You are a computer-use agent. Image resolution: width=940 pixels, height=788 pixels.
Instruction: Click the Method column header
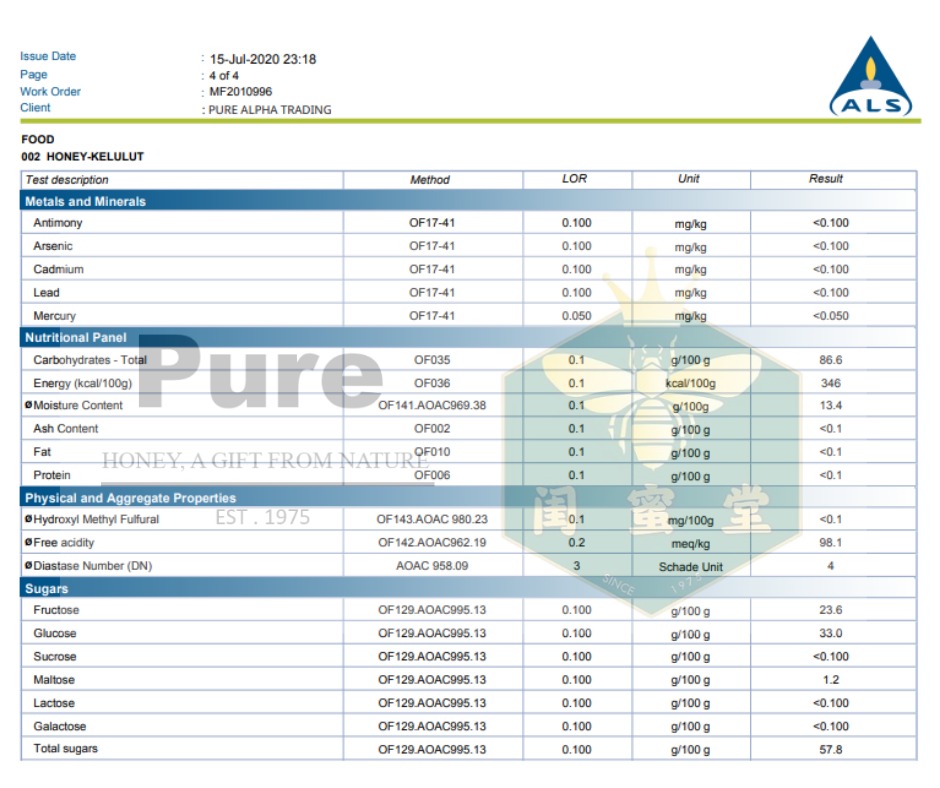(430, 180)
